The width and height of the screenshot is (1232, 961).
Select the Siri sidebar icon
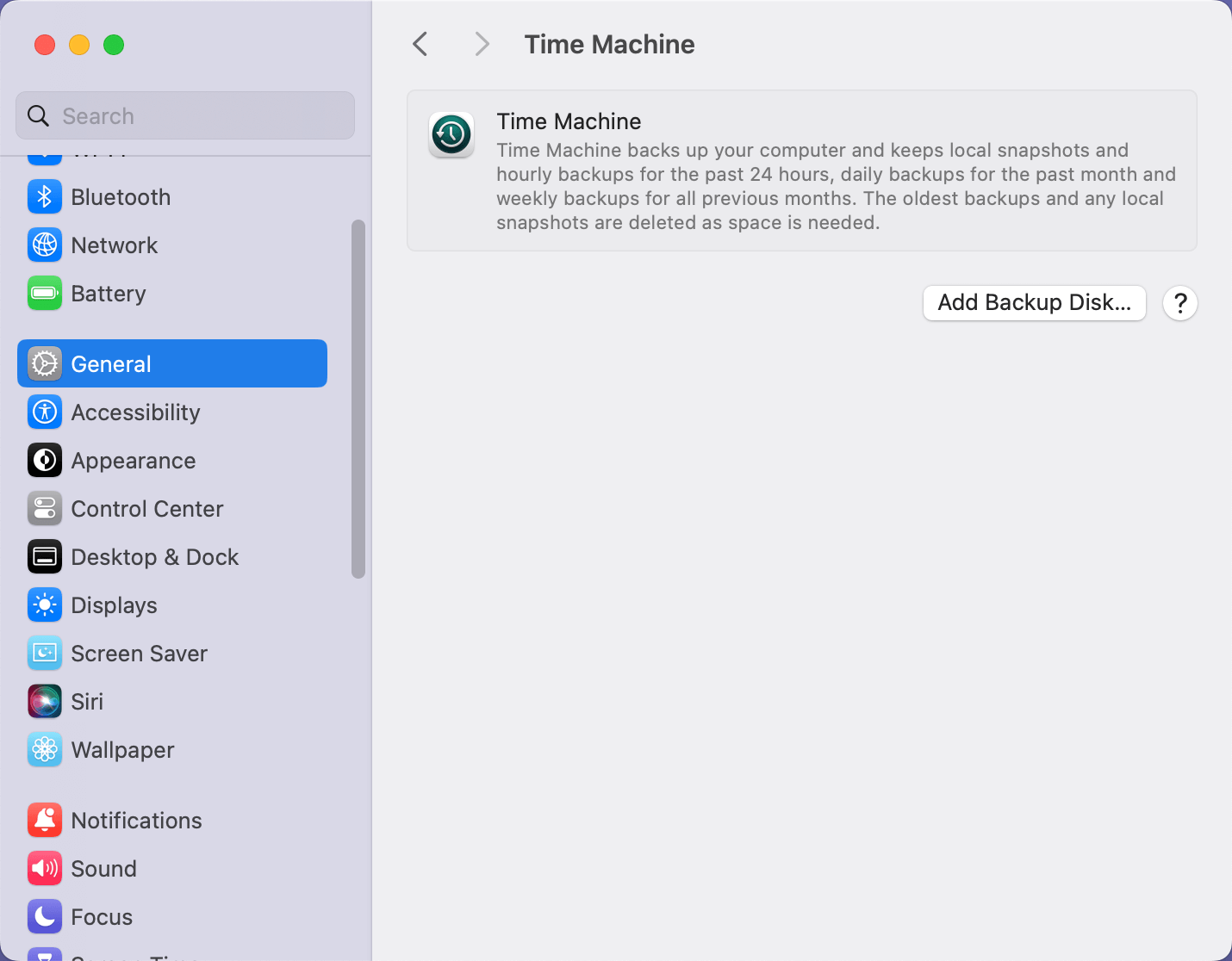45,701
